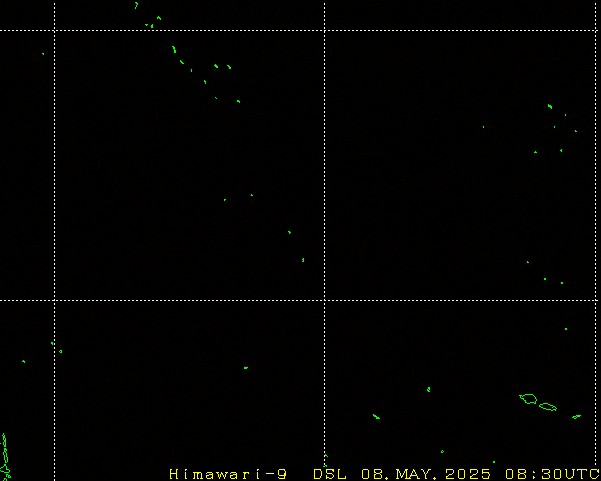
Task: Click the second-largest island outline beside the largest
Action: (548, 407)
